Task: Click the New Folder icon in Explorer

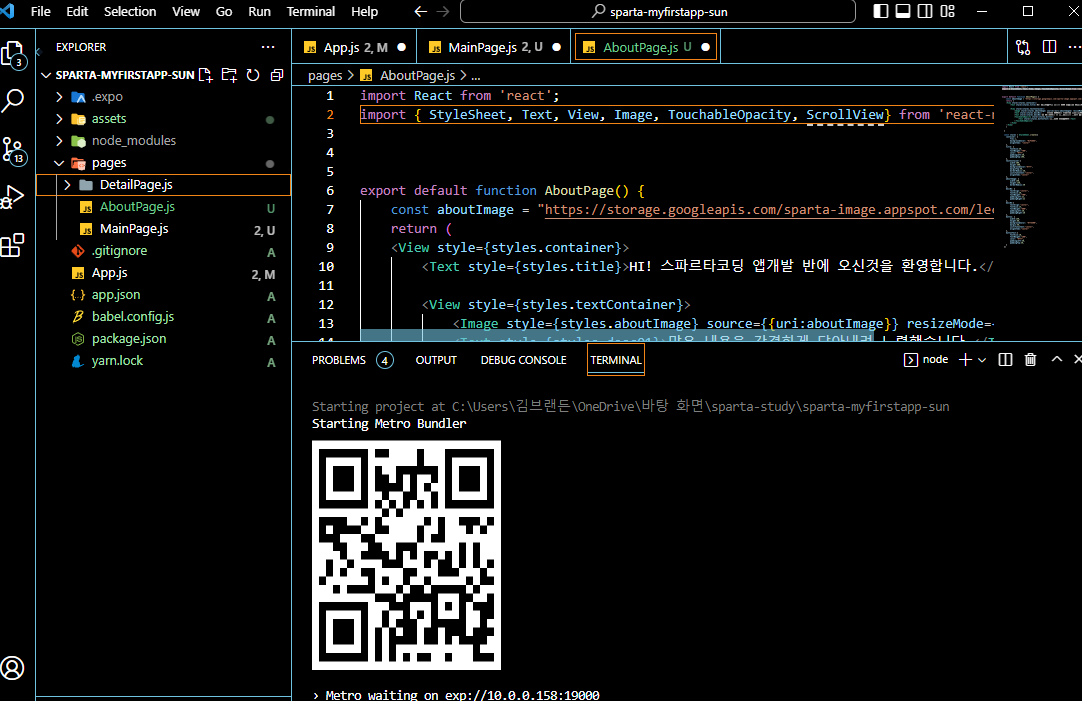Action: click(x=229, y=75)
